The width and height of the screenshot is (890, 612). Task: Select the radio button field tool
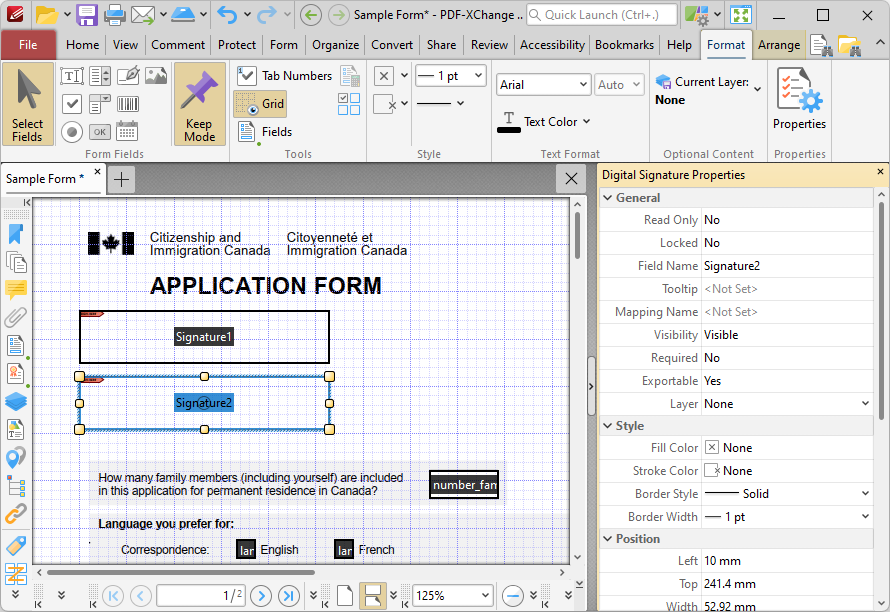click(72, 131)
